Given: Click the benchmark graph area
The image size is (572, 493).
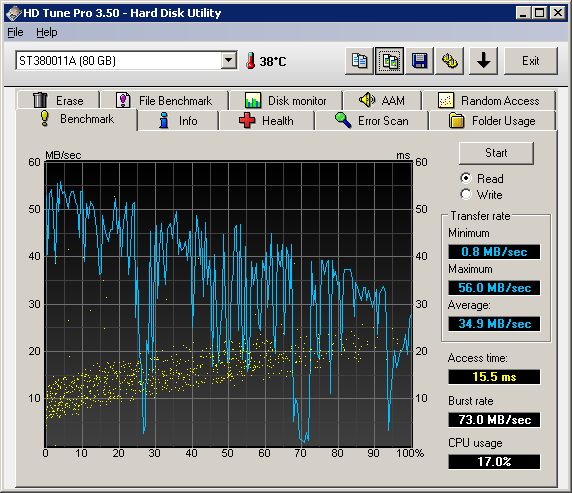Looking at the screenshot, I should 229,304.
